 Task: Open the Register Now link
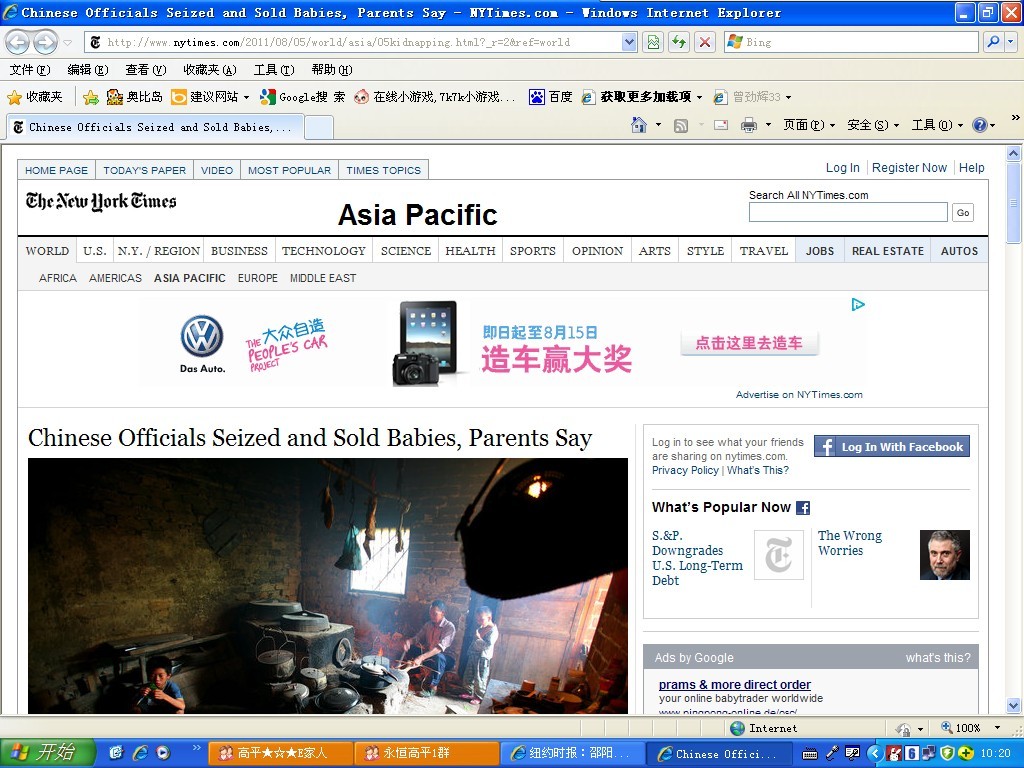[x=909, y=168]
